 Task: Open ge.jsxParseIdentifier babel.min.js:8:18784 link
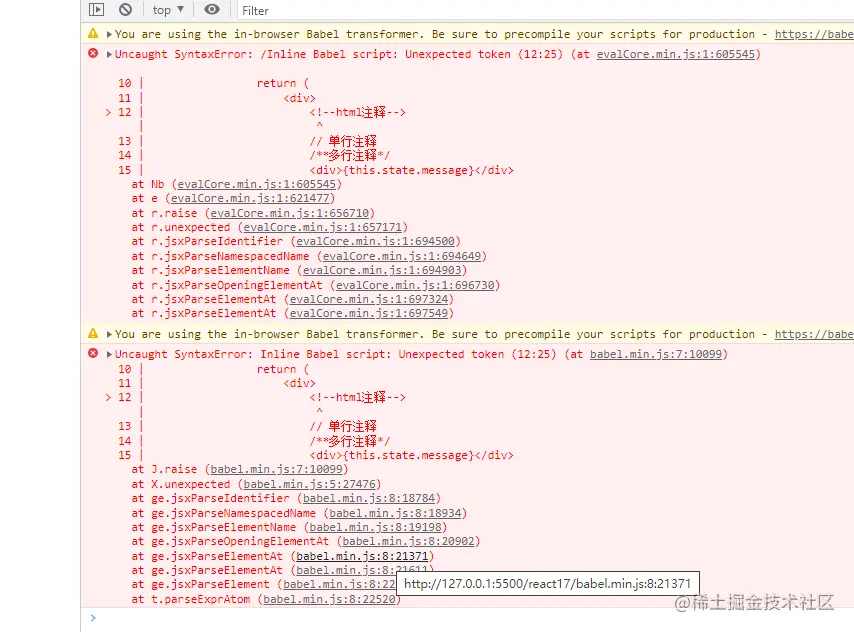369,499
